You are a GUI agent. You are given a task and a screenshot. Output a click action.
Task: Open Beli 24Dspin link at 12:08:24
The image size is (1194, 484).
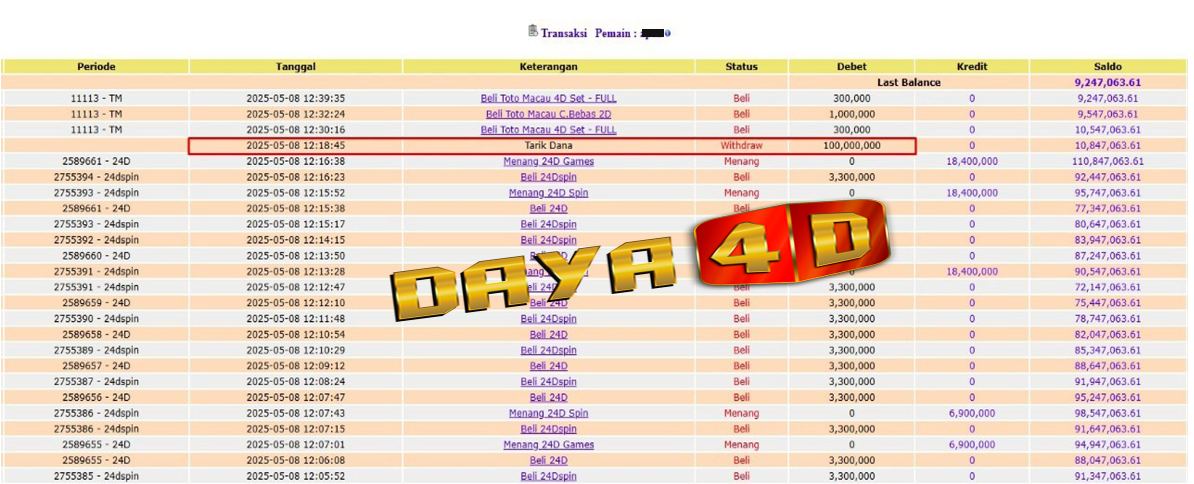point(548,382)
